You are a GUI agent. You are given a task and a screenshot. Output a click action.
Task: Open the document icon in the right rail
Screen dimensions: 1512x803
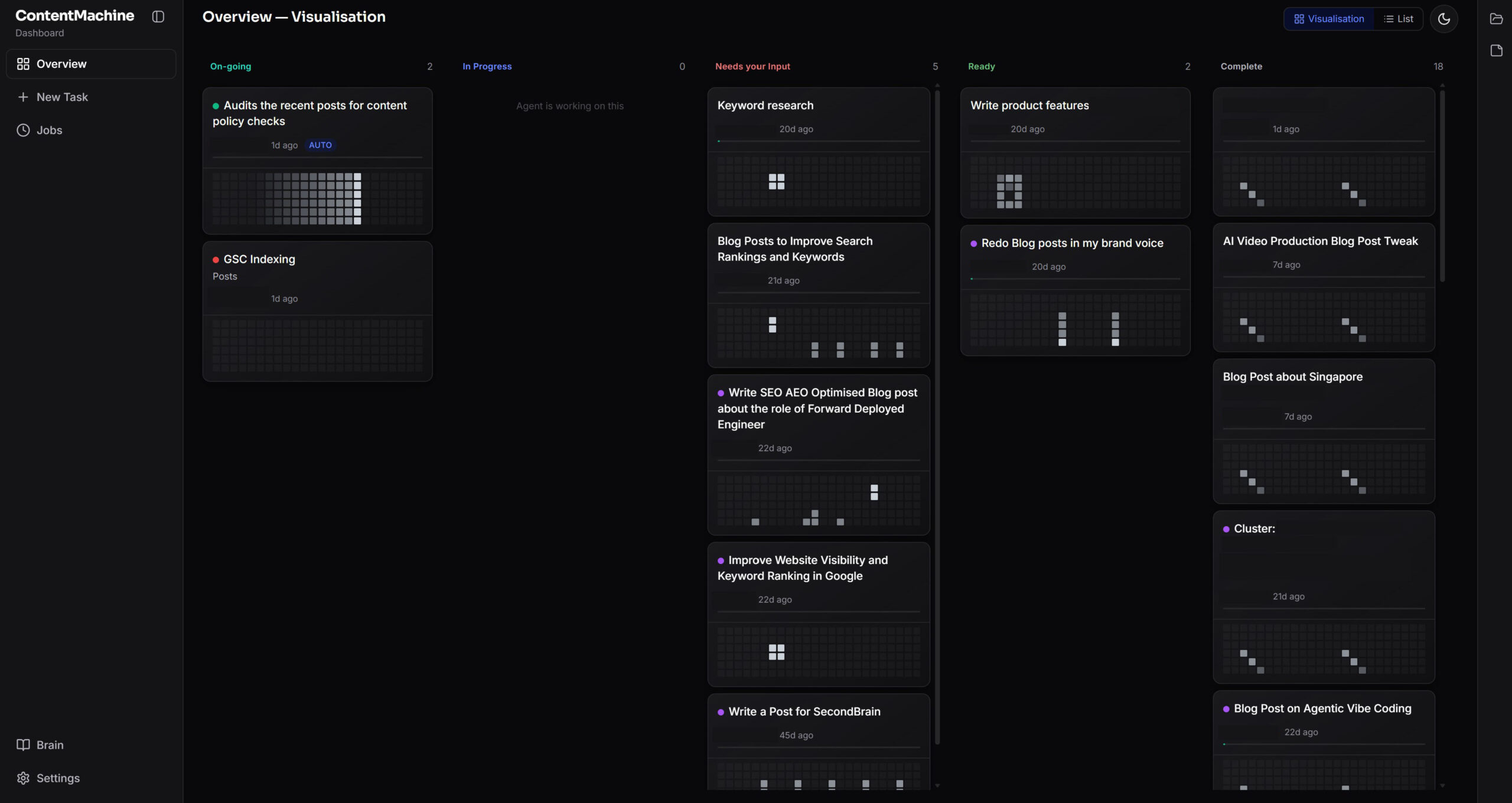coord(1496,51)
